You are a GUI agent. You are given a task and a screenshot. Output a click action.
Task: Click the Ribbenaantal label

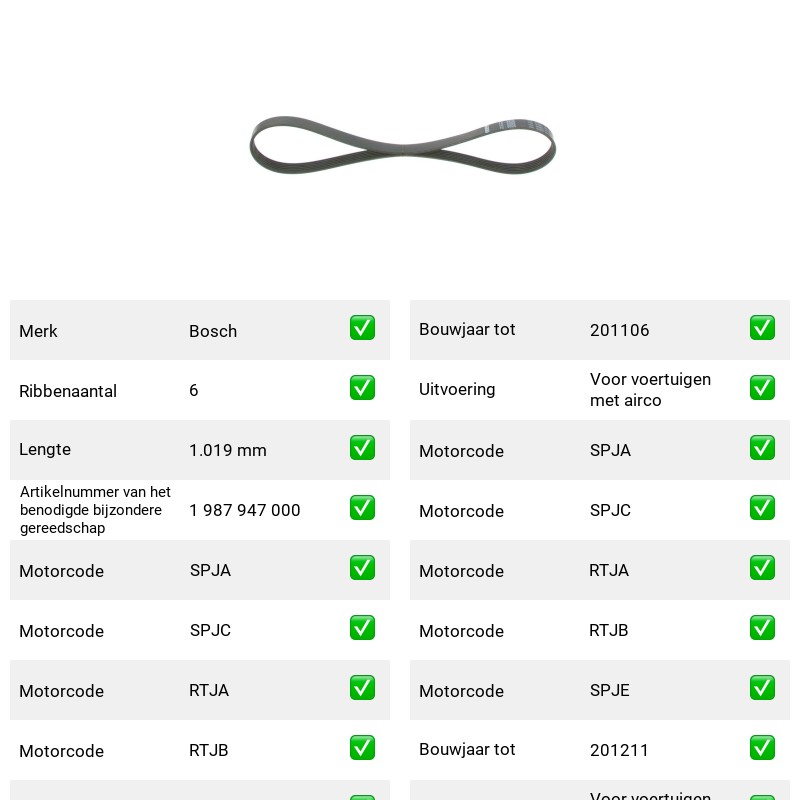coord(68,391)
